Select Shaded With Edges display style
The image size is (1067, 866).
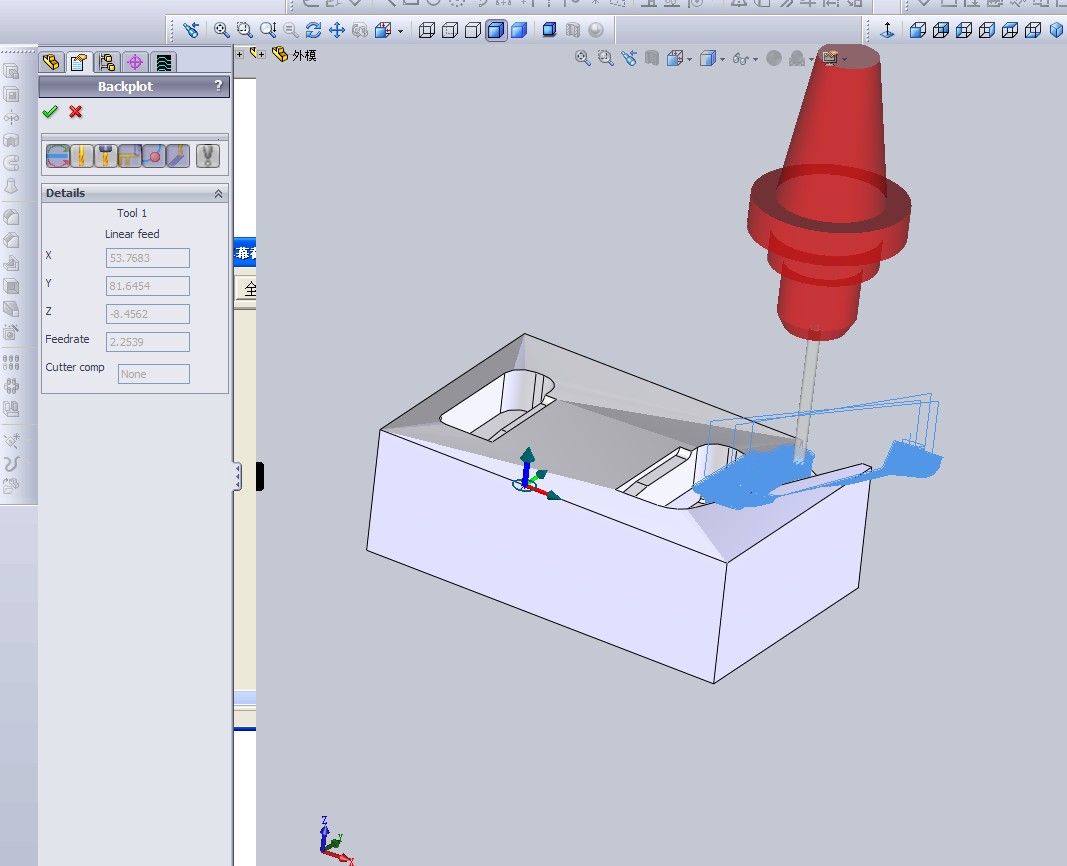point(496,30)
